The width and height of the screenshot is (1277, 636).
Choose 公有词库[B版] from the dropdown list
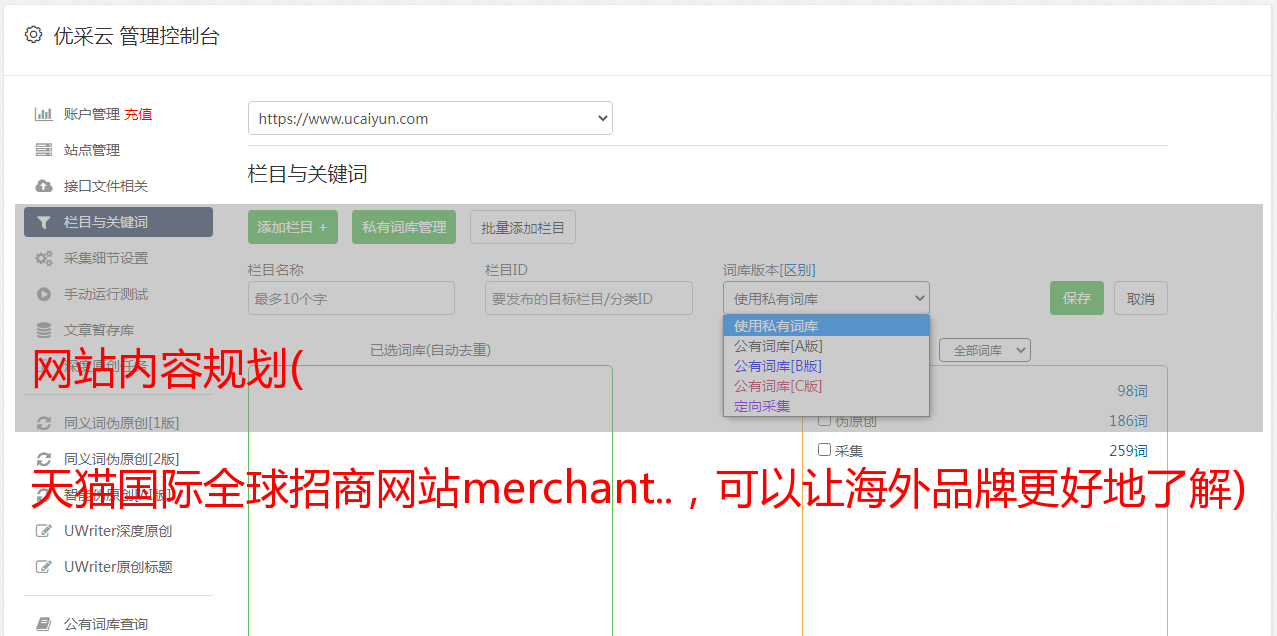pyautogui.click(x=826, y=366)
